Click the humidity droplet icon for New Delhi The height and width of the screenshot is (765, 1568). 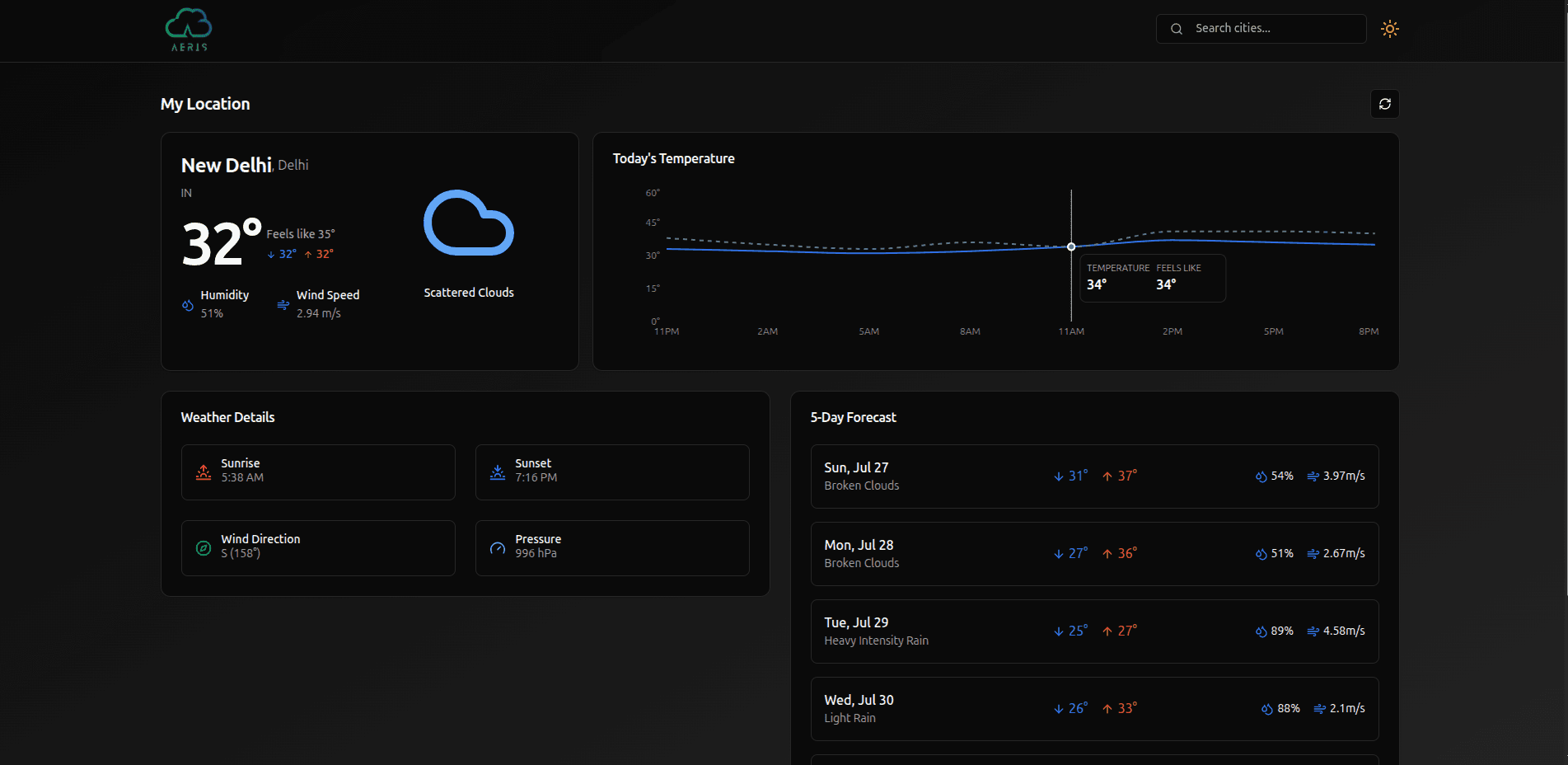coord(188,305)
